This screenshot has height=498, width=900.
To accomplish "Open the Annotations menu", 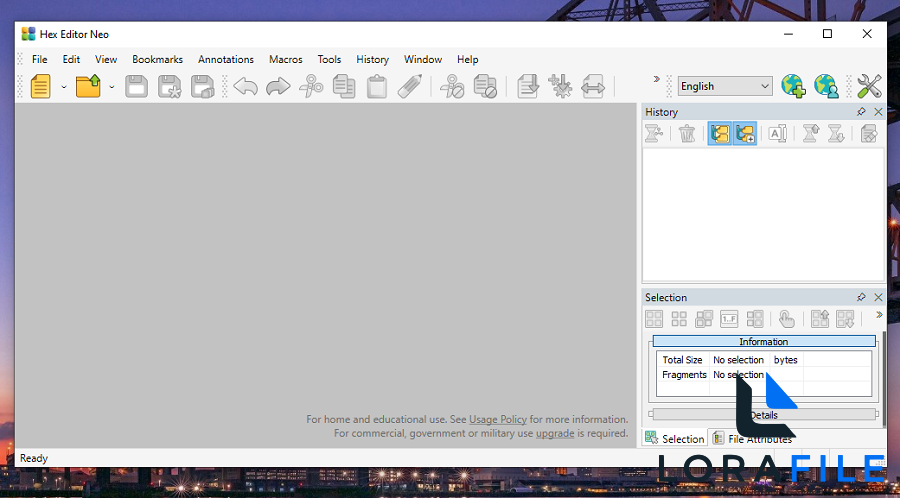I will (226, 59).
